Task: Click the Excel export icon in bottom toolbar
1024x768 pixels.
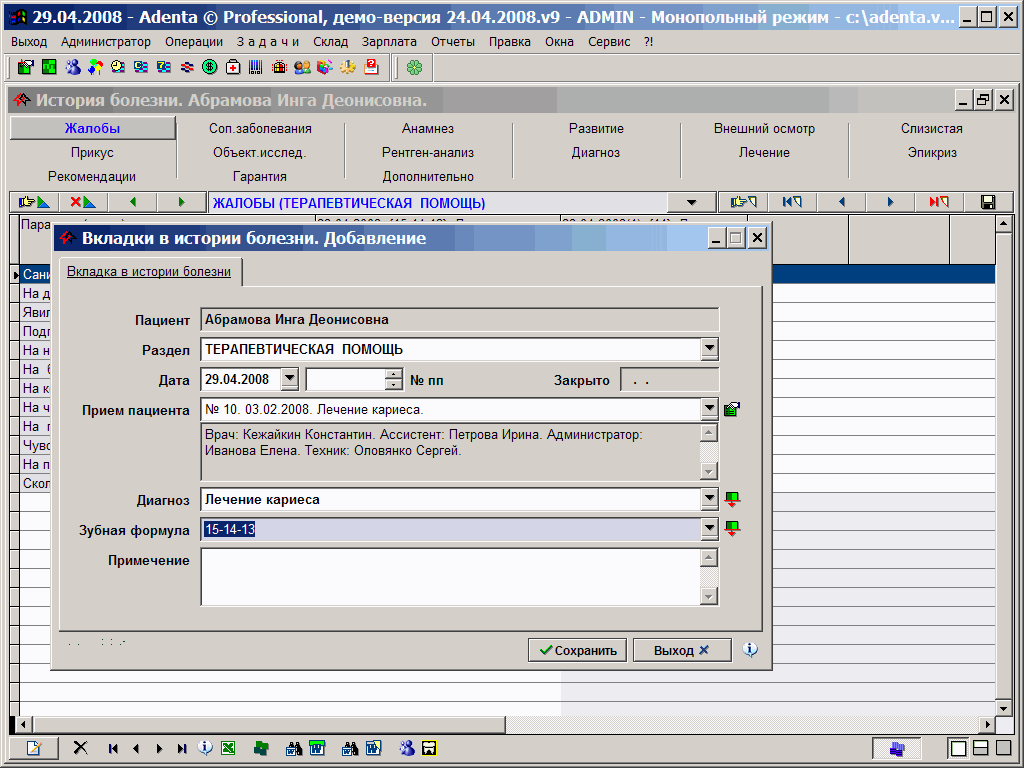Action: coord(228,748)
